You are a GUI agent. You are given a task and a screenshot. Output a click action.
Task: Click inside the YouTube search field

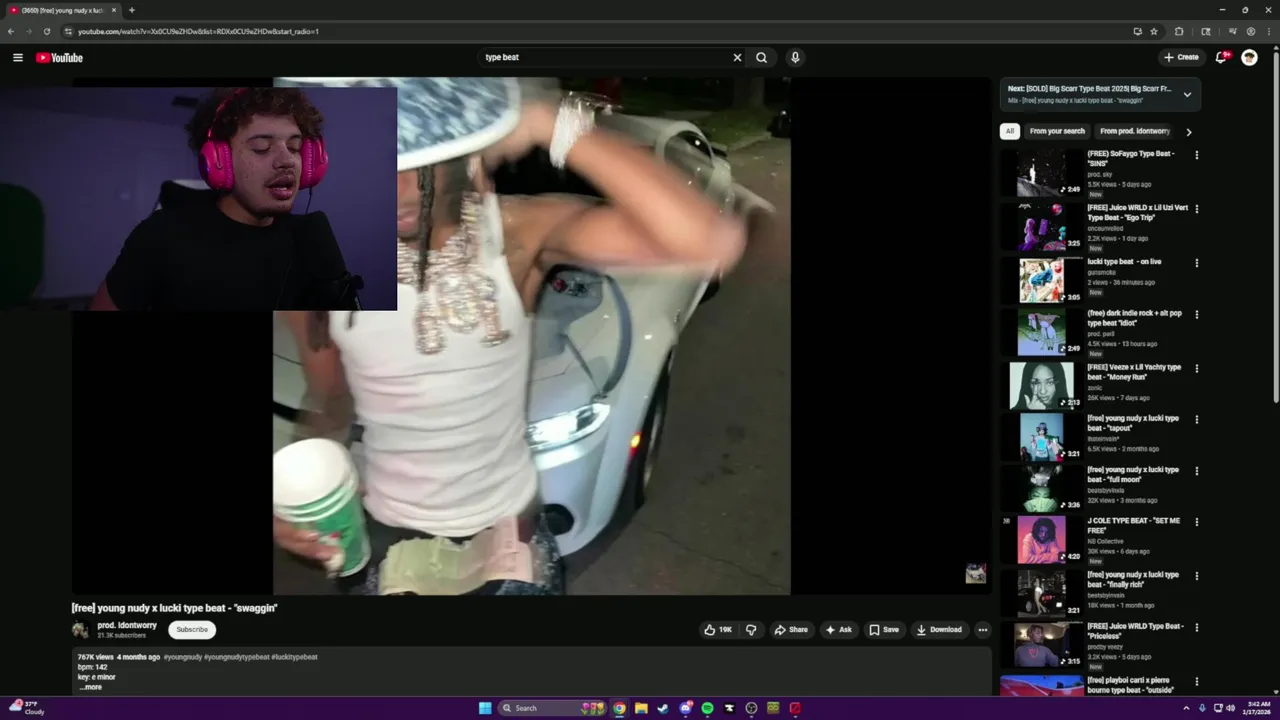tap(605, 57)
